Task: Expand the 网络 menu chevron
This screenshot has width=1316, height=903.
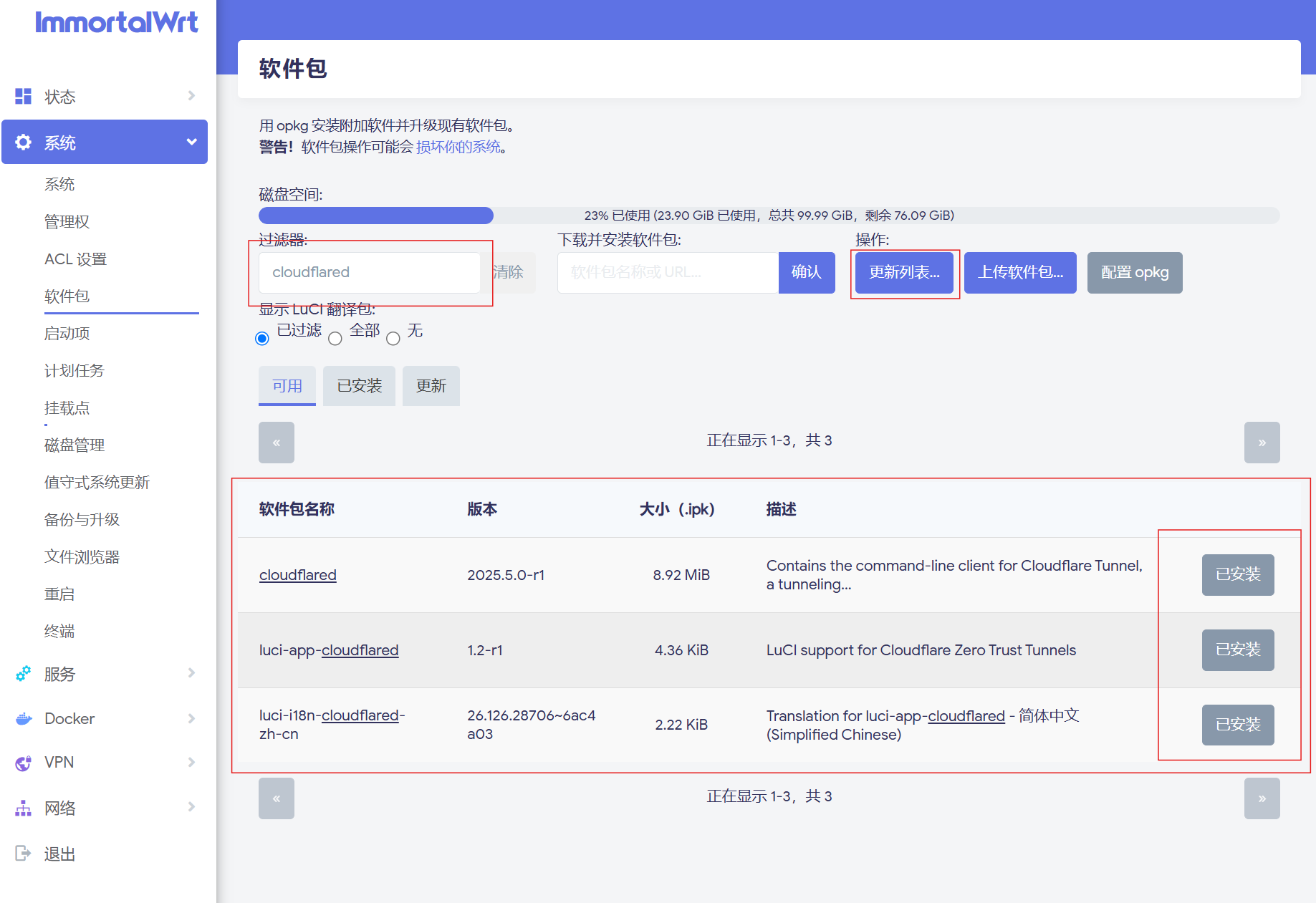Action: (x=191, y=807)
